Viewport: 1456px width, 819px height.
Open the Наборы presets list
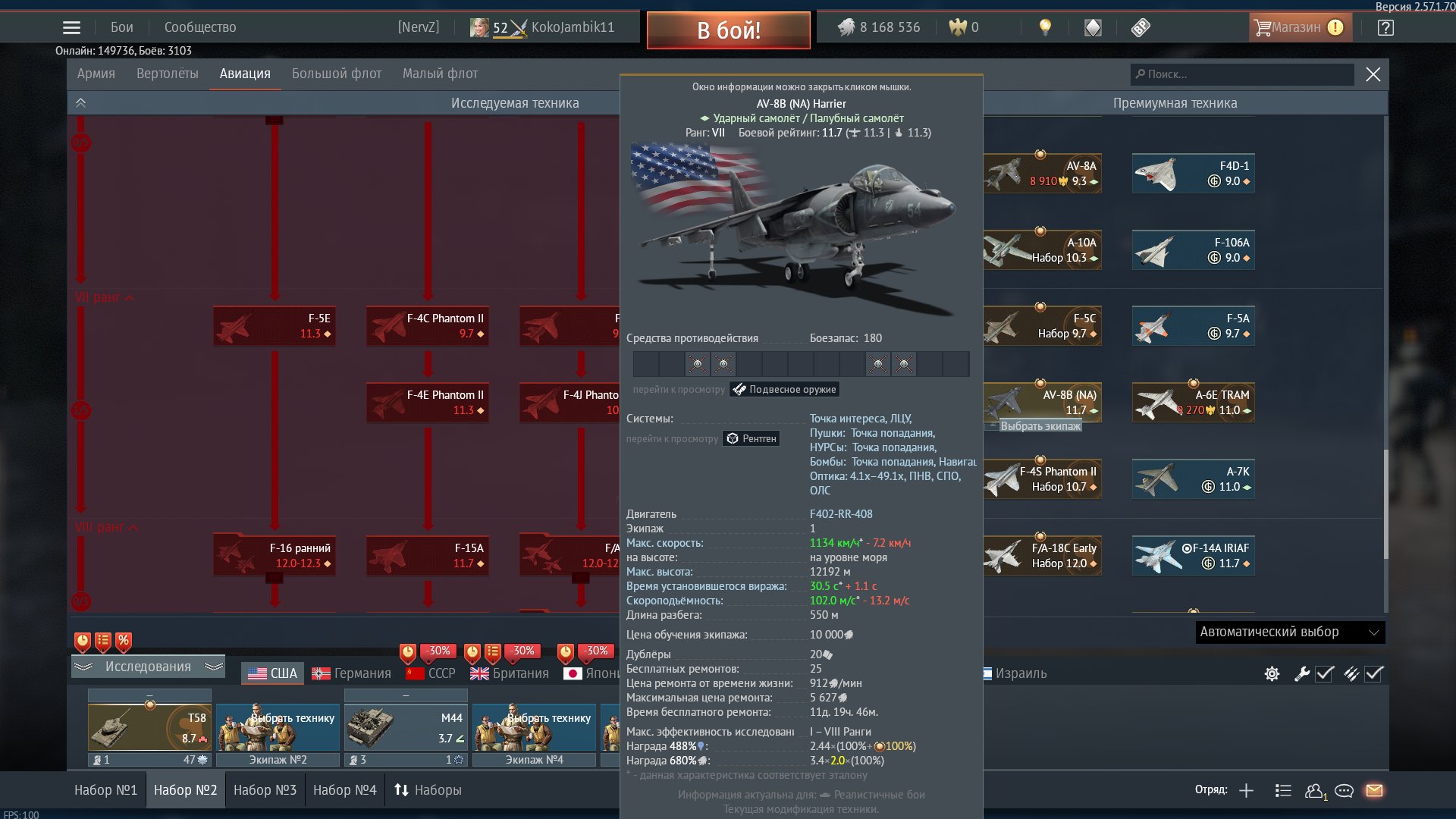click(x=428, y=790)
